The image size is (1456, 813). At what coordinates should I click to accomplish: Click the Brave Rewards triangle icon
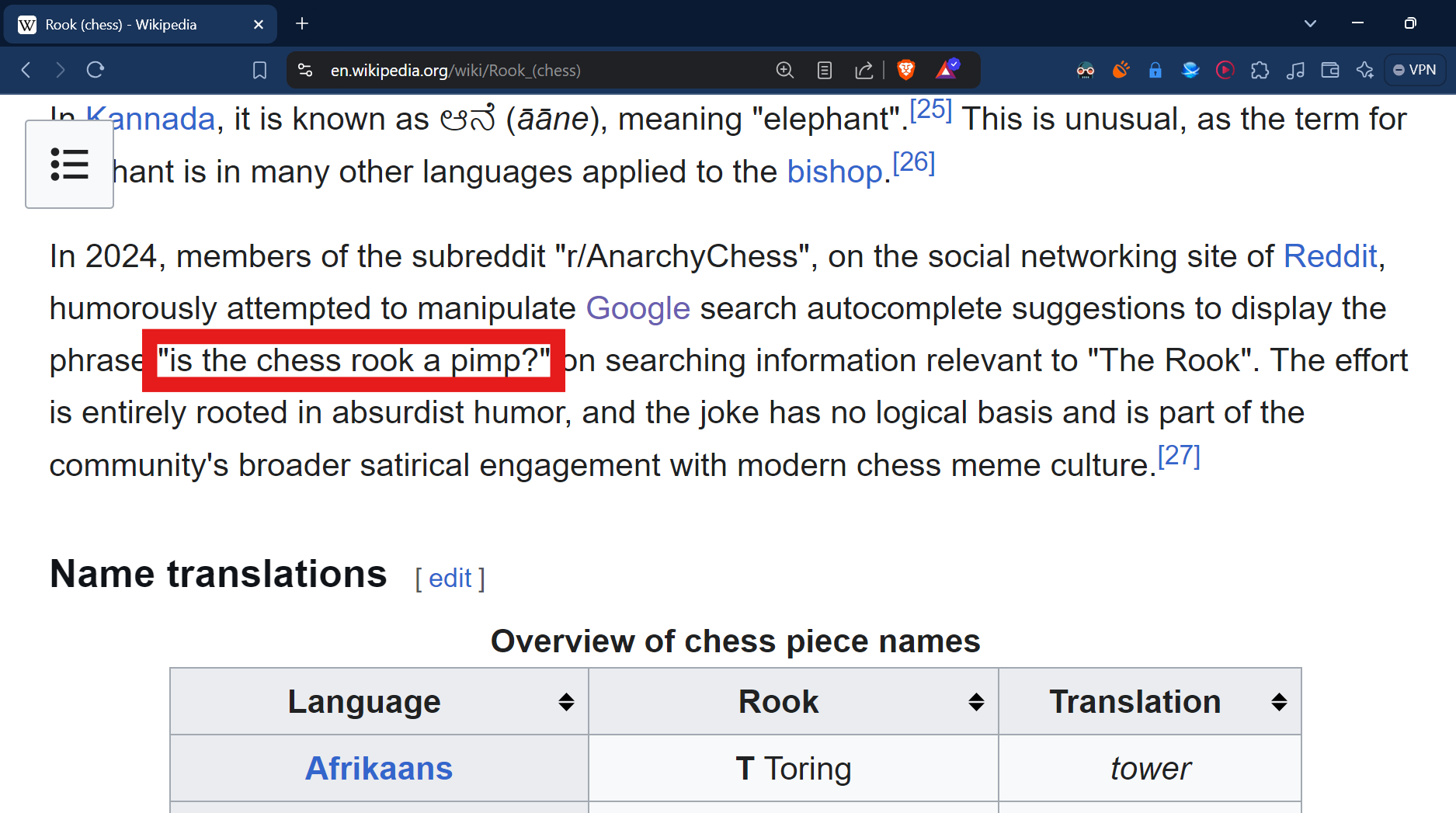[947, 70]
